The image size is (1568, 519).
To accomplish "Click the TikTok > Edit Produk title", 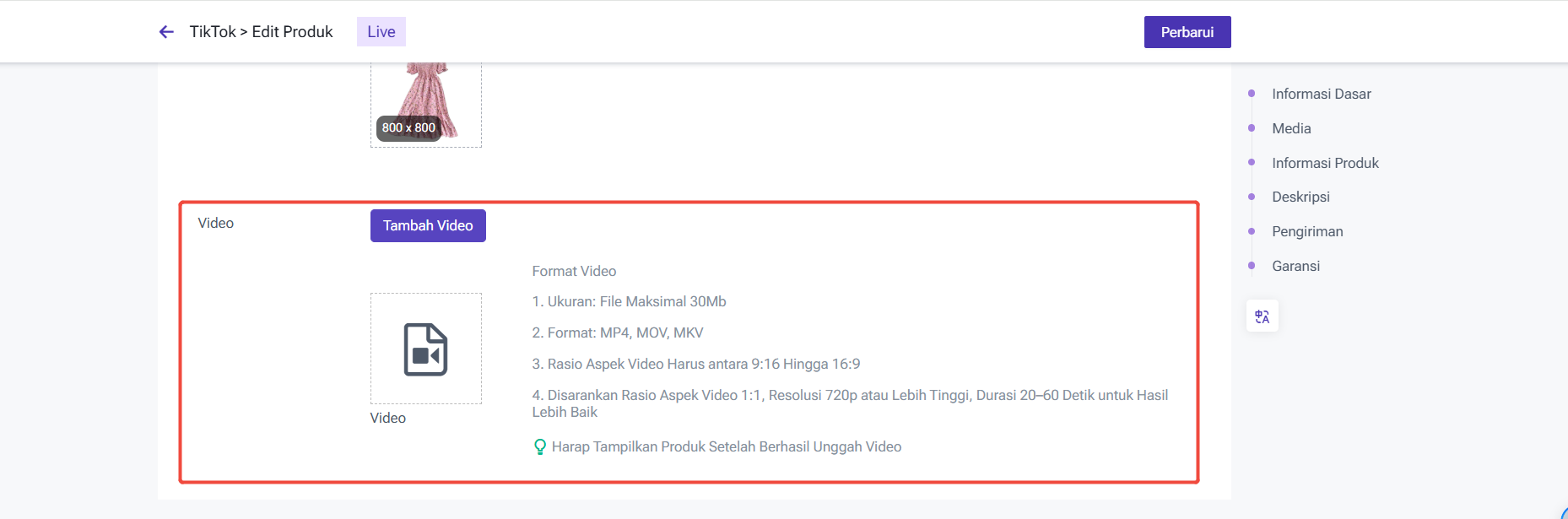I will click(x=261, y=32).
